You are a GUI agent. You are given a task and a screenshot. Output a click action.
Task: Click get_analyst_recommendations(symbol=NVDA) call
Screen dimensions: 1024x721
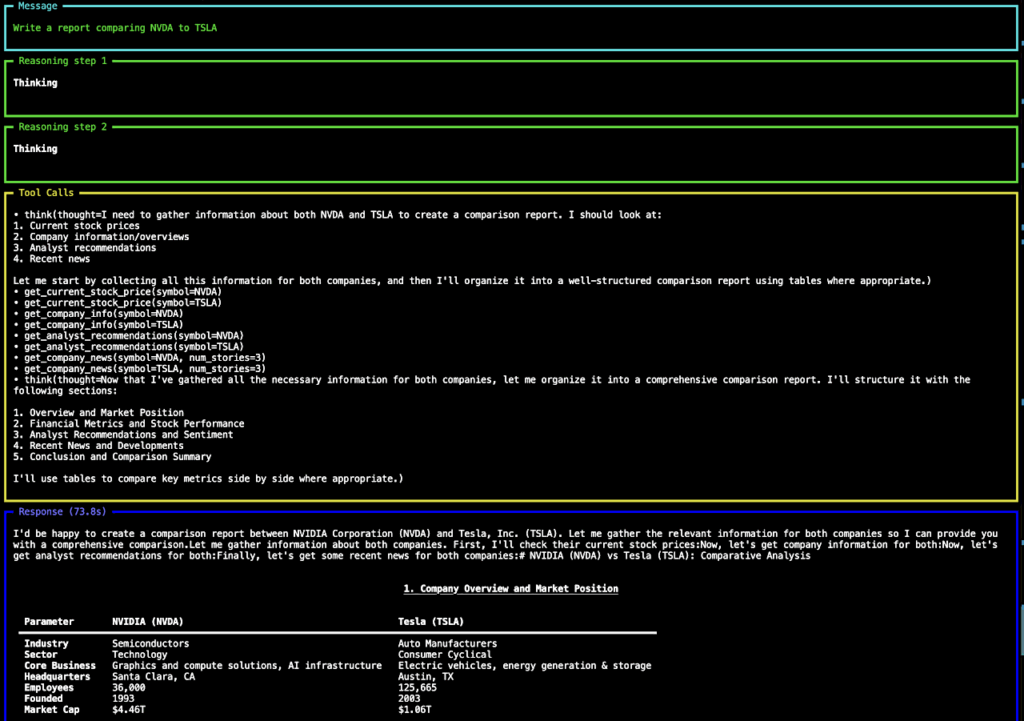pyautogui.click(x=134, y=336)
